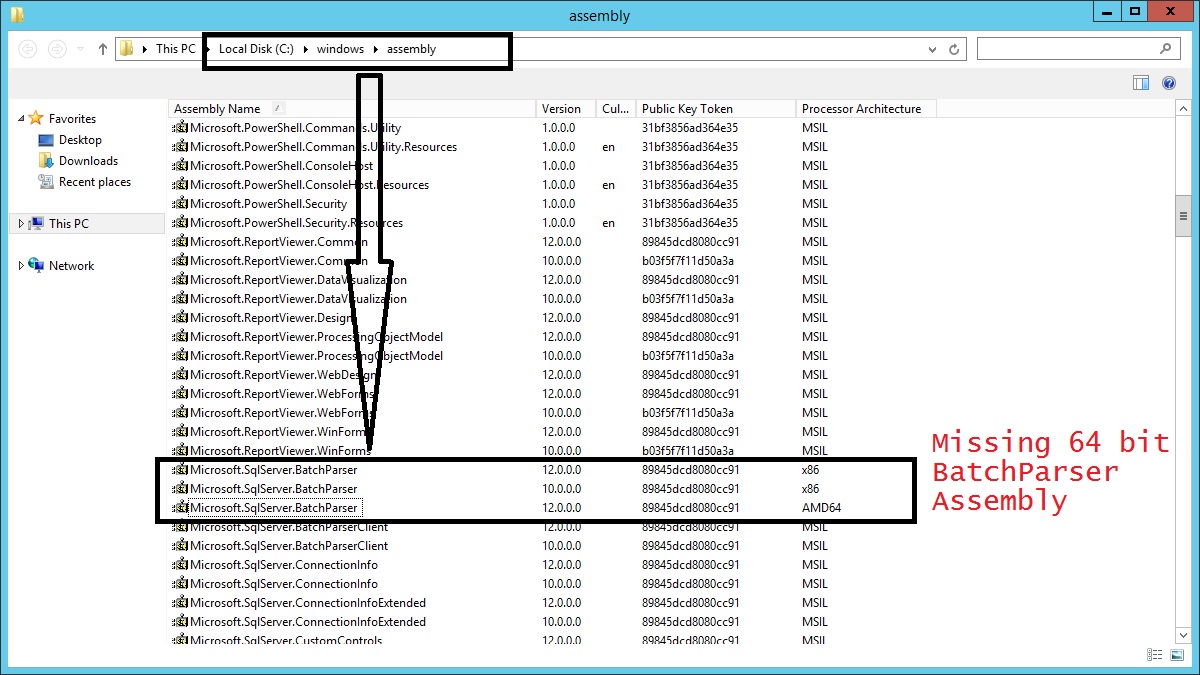The height and width of the screenshot is (675, 1200).
Task: Go up one folder level
Action: pos(102,48)
